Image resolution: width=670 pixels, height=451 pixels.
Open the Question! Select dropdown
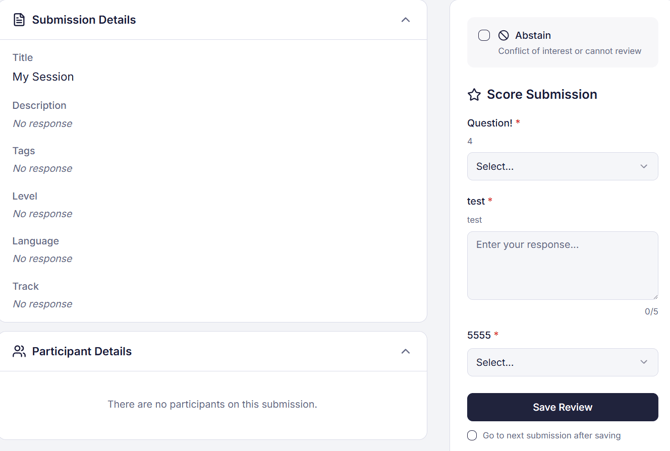pos(562,166)
